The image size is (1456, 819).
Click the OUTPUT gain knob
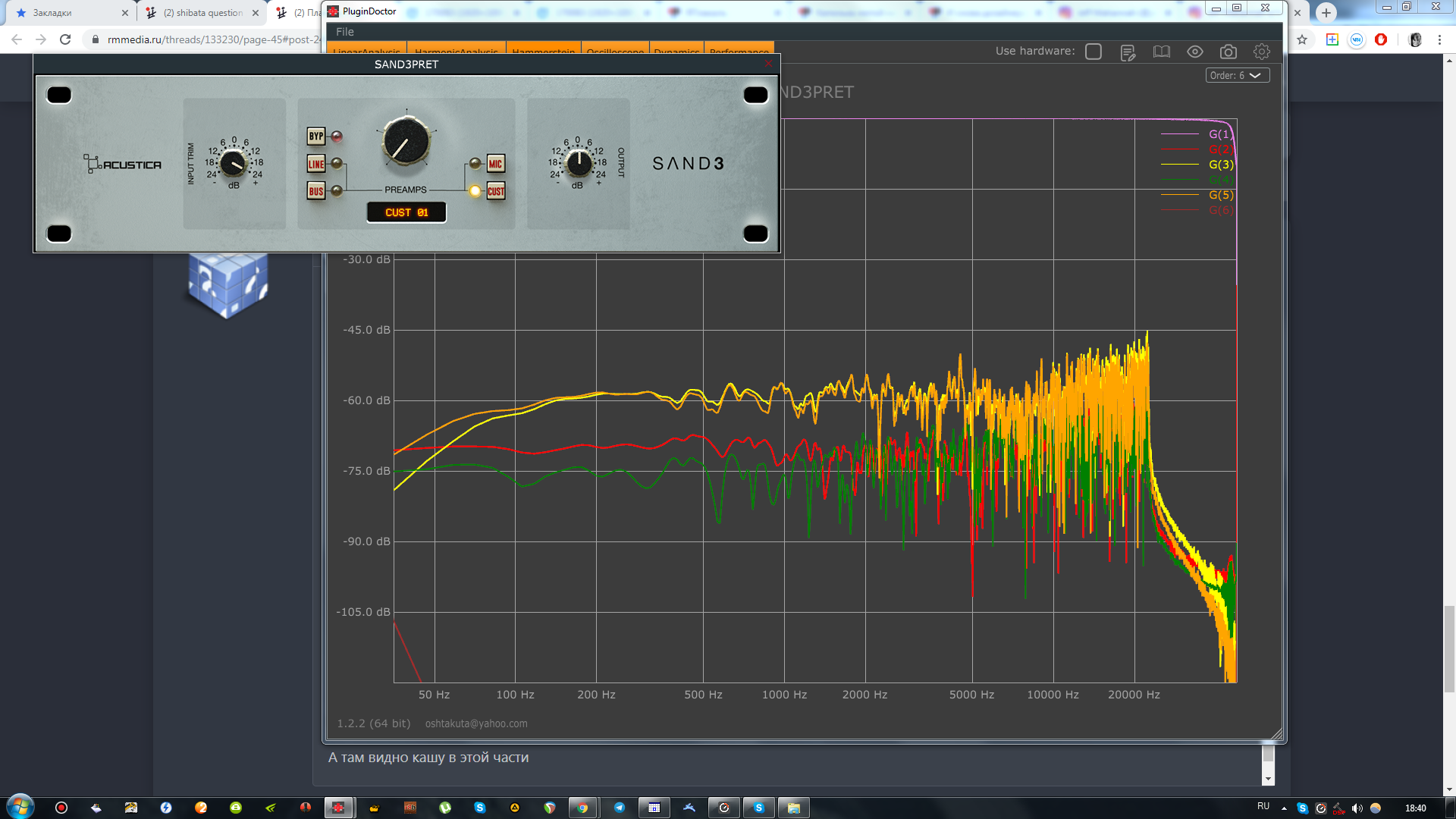(579, 162)
